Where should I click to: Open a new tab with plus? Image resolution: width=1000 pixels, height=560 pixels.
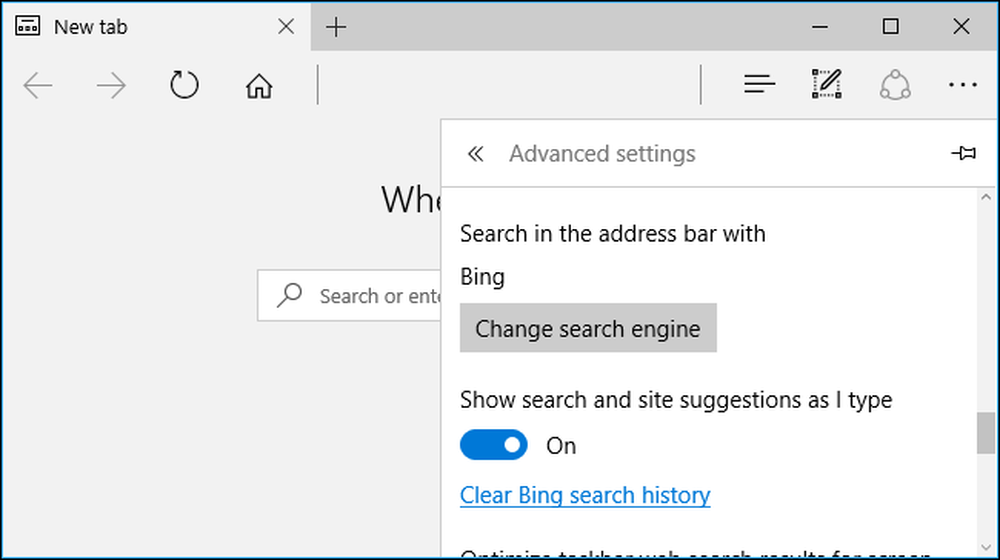[336, 27]
